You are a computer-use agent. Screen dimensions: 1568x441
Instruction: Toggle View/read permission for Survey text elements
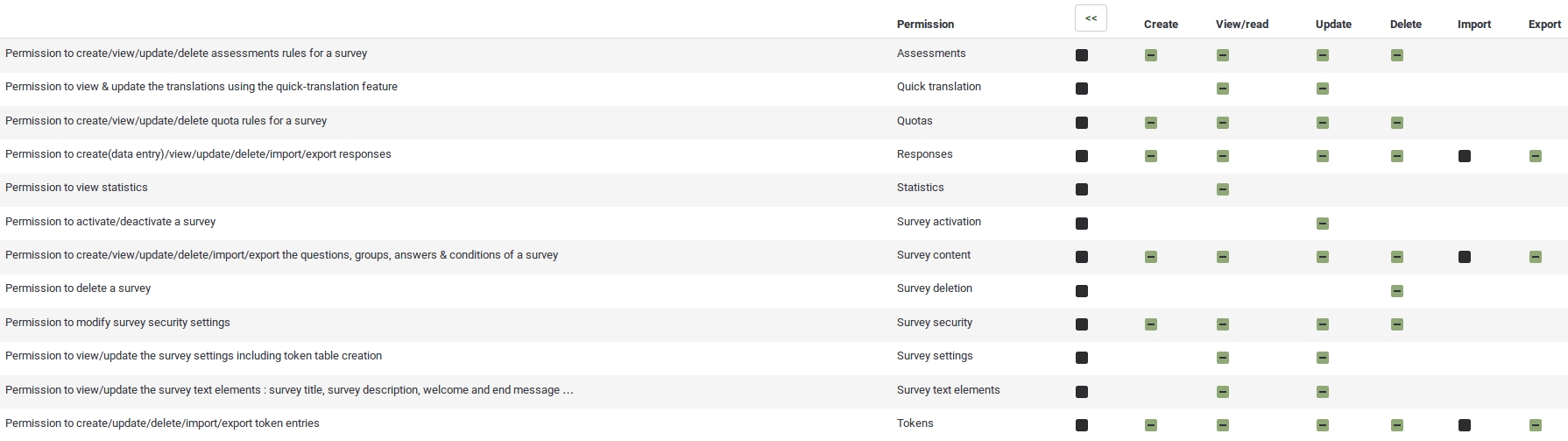point(1223,392)
